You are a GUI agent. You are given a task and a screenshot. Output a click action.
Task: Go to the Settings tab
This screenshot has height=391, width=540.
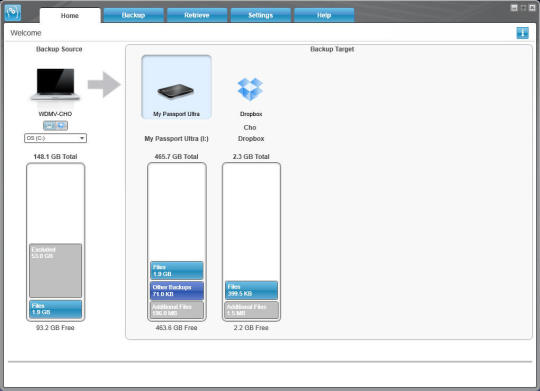261,15
